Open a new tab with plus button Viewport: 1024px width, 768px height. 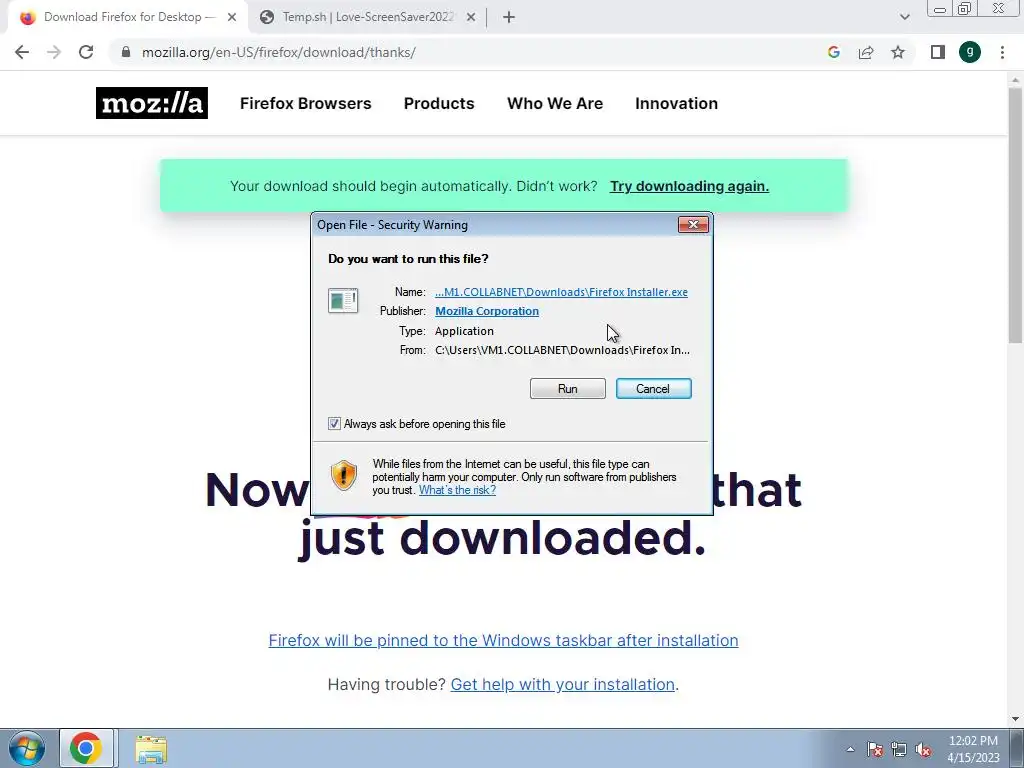click(x=509, y=18)
